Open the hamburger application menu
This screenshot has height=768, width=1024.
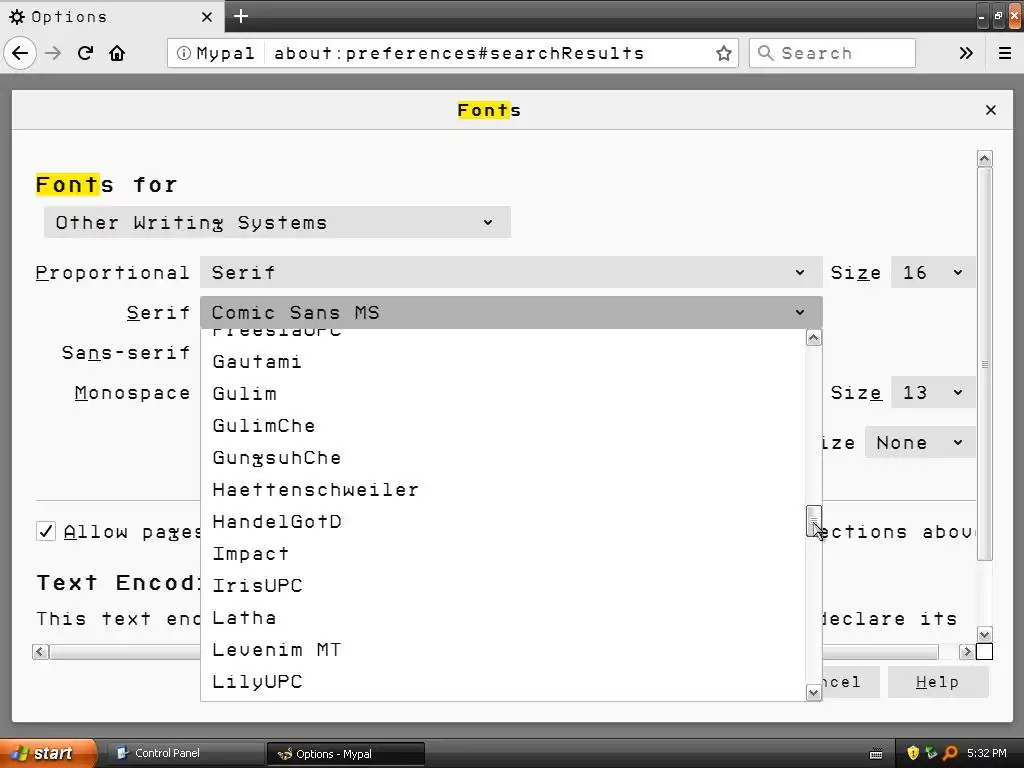pyautogui.click(x=1005, y=53)
